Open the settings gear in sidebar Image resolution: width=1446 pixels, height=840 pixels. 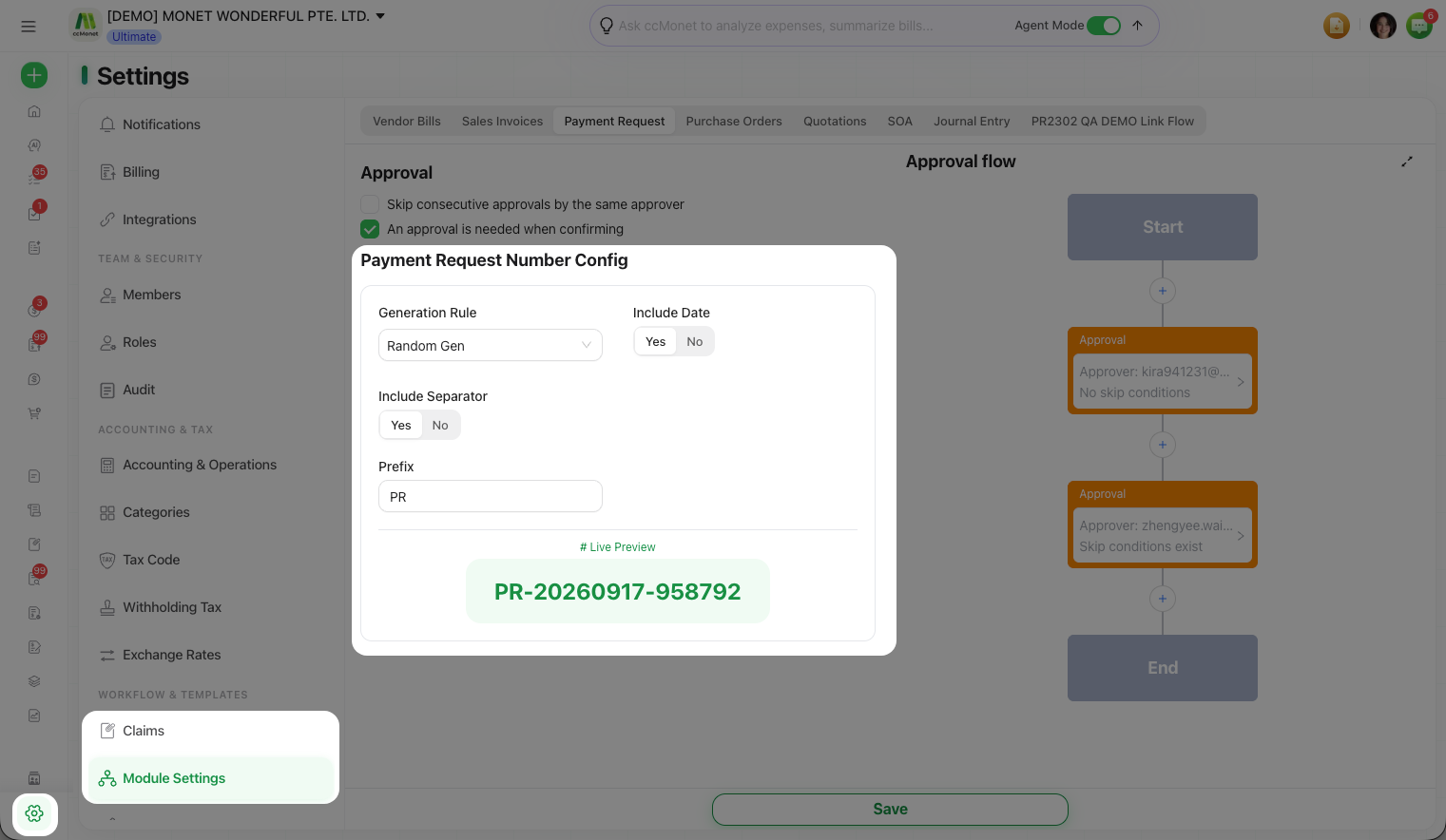coord(34,813)
